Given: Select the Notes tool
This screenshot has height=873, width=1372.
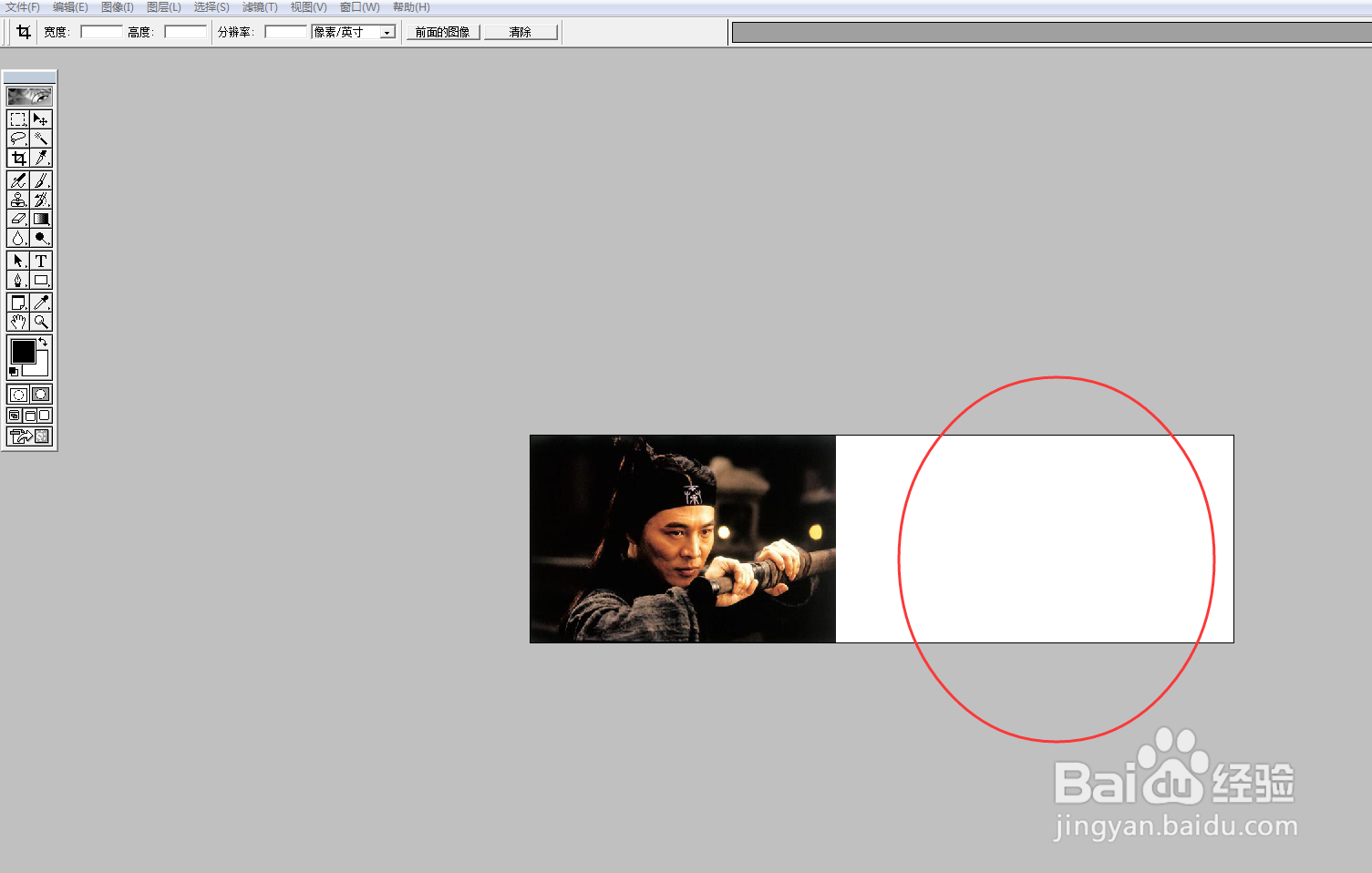Looking at the screenshot, I should (x=18, y=303).
